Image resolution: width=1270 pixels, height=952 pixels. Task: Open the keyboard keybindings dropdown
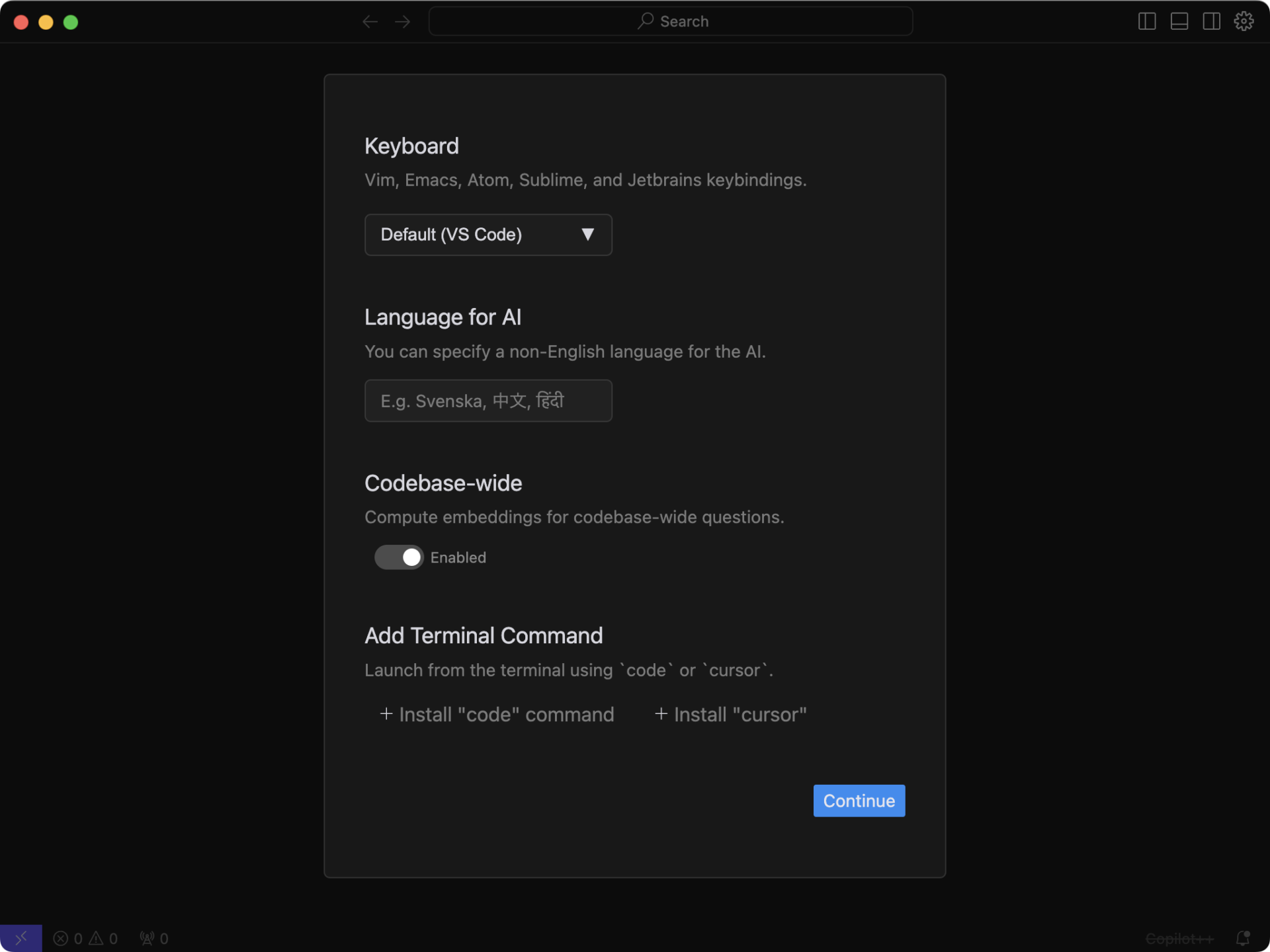(487, 235)
